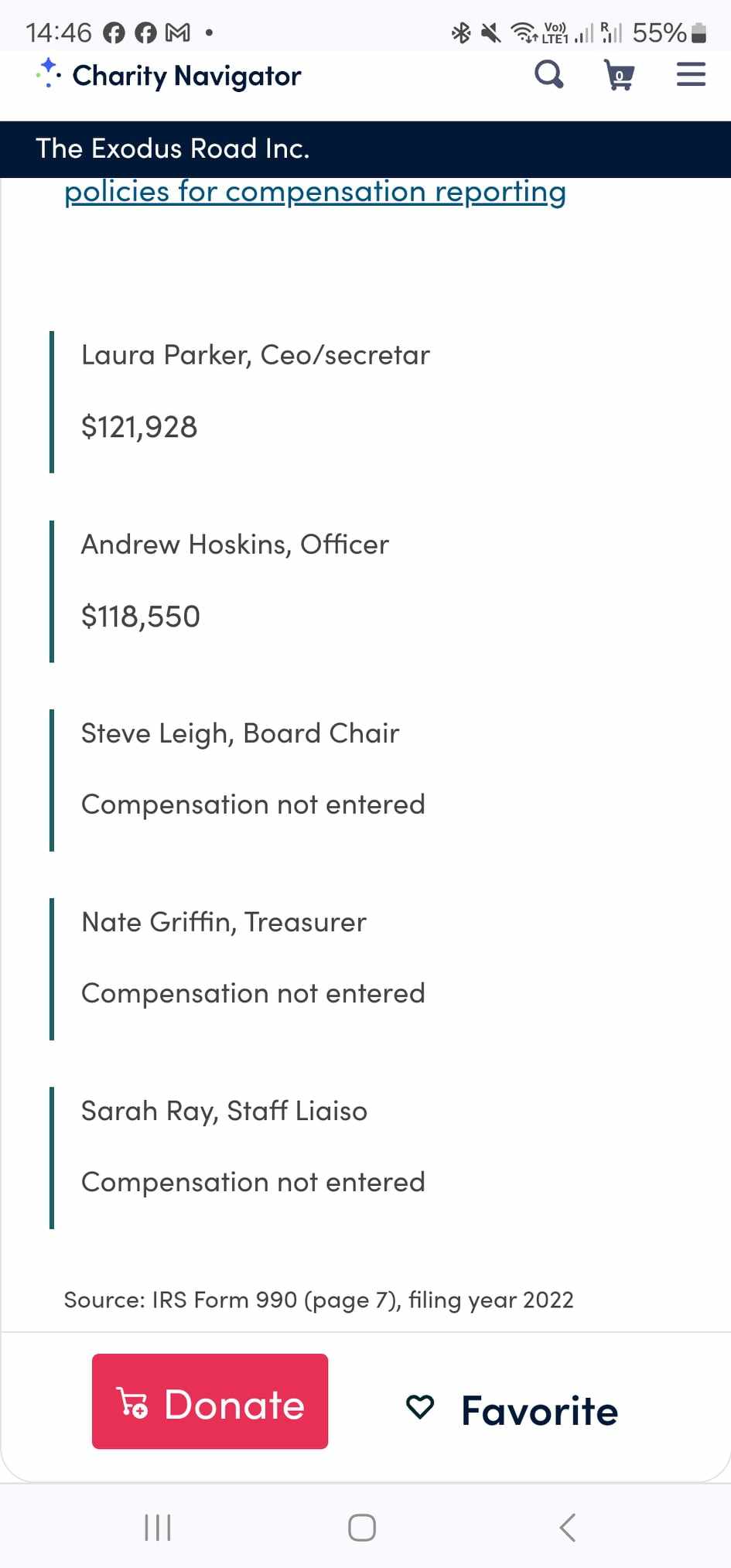Tap the heart Favorite icon
This screenshot has height=1568, width=731.
coord(420,1406)
